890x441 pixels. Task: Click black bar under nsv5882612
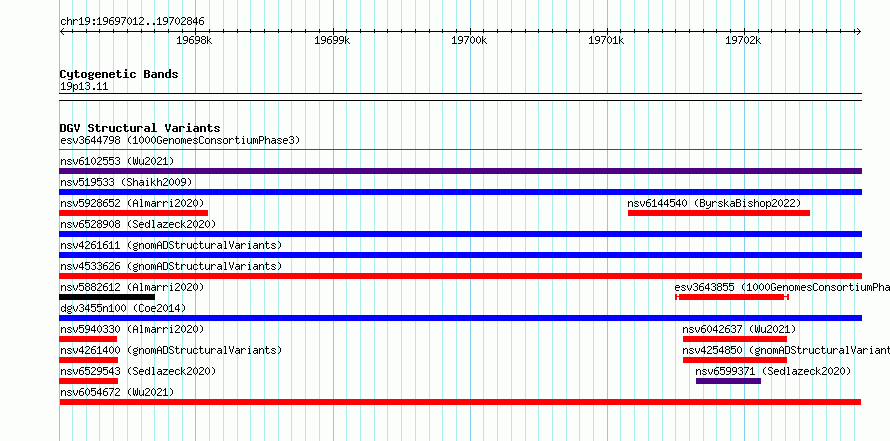[x=107, y=297]
